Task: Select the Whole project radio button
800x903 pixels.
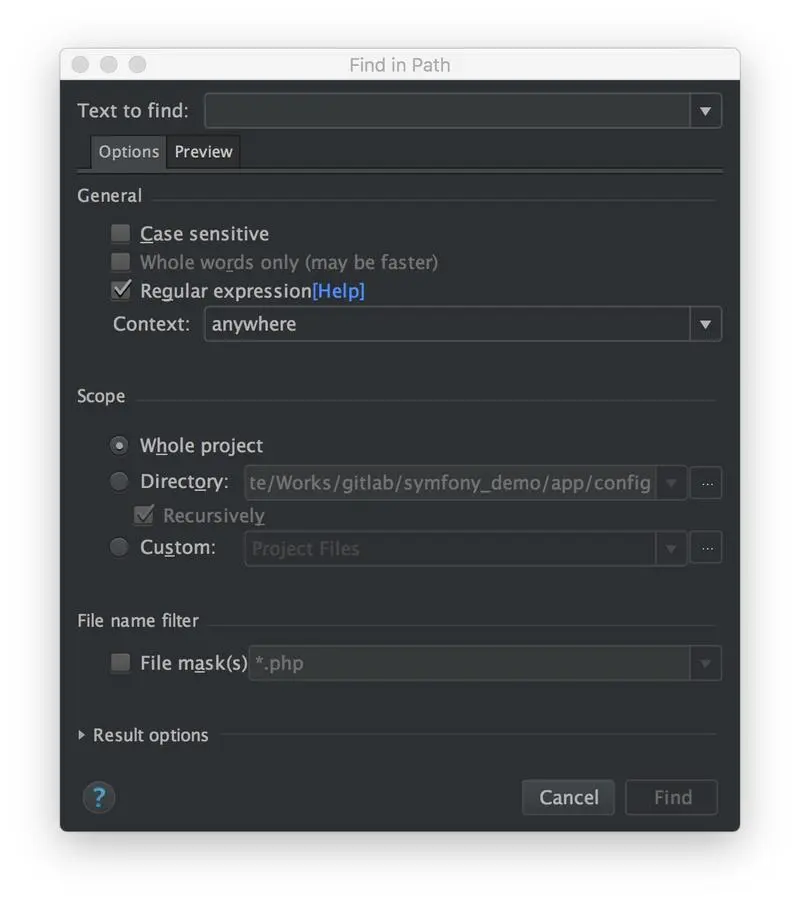Action: [120, 445]
